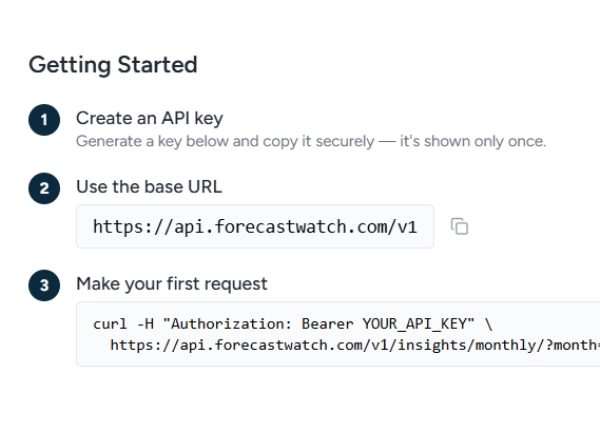Click the api.forecastwatch.com/v1 base URL box
This screenshot has height=423, width=600.
255,227
